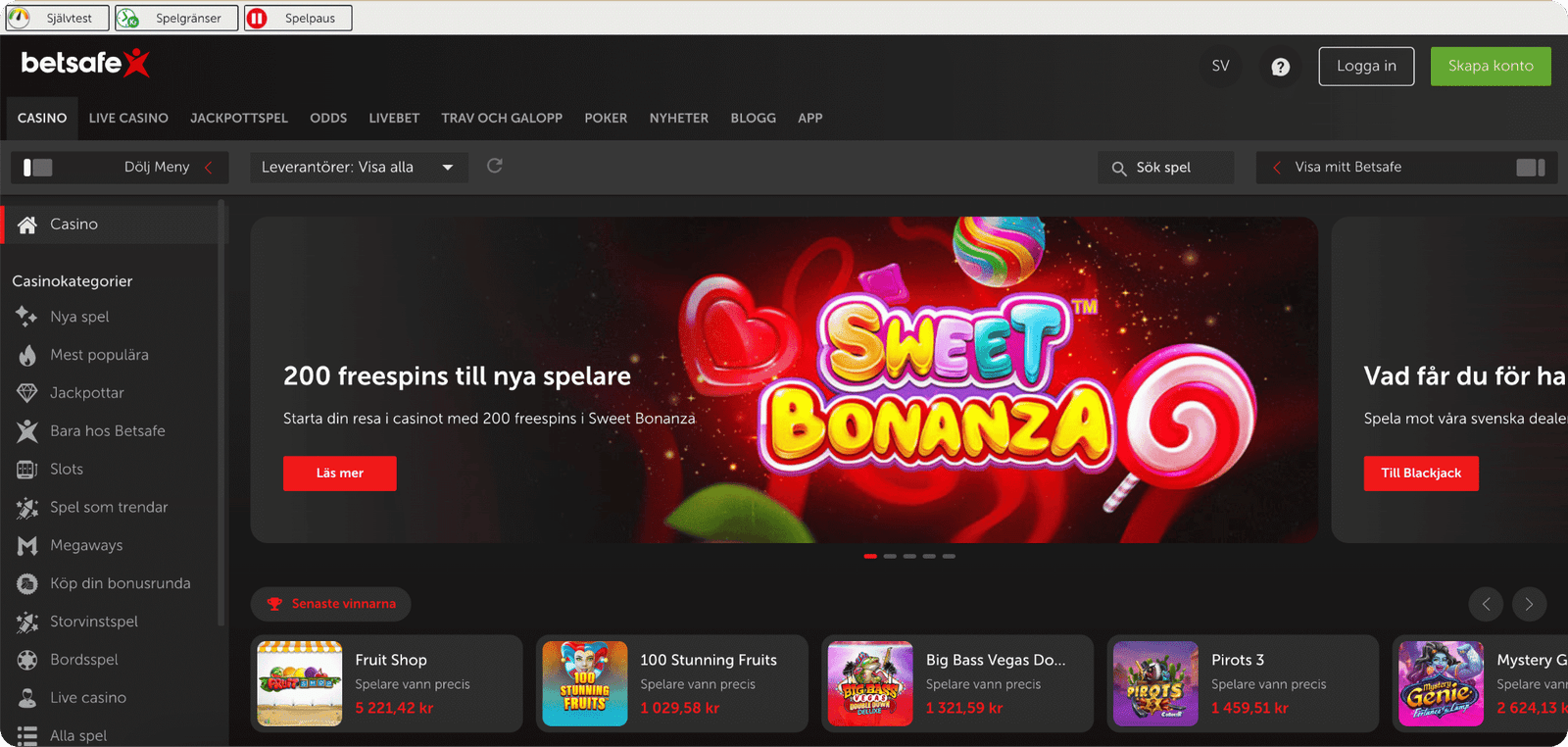The width and height of the screenshot is (1568, 747).
Task: Open the BLOGG tab
Action: click(753, 118)
